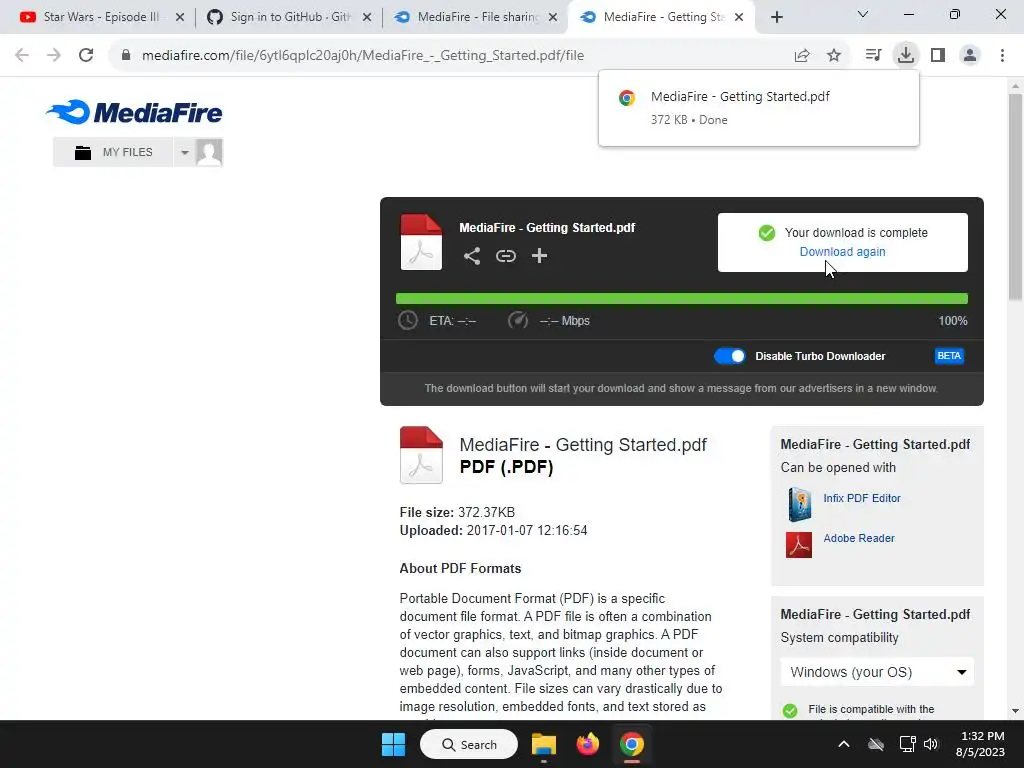Click the network tray icon
The image size is (1024, 768).
pos(907,744)
